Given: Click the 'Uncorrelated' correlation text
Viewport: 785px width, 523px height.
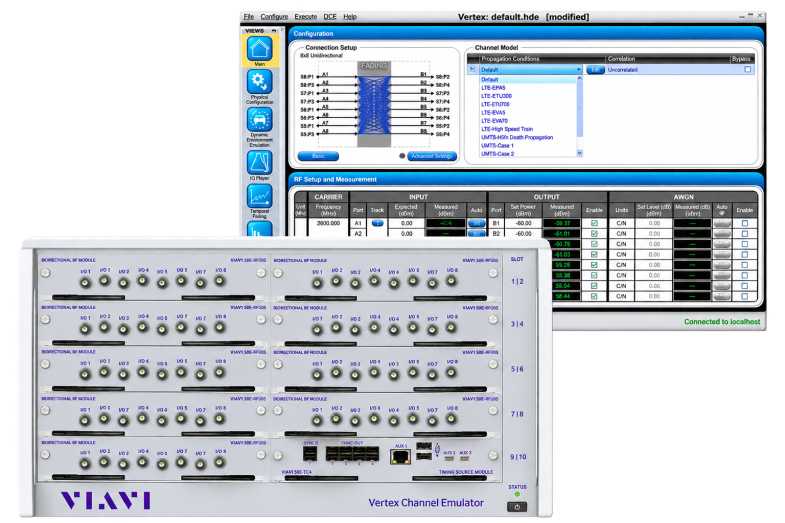Looking at the screenshot, I should coord(622,70).
